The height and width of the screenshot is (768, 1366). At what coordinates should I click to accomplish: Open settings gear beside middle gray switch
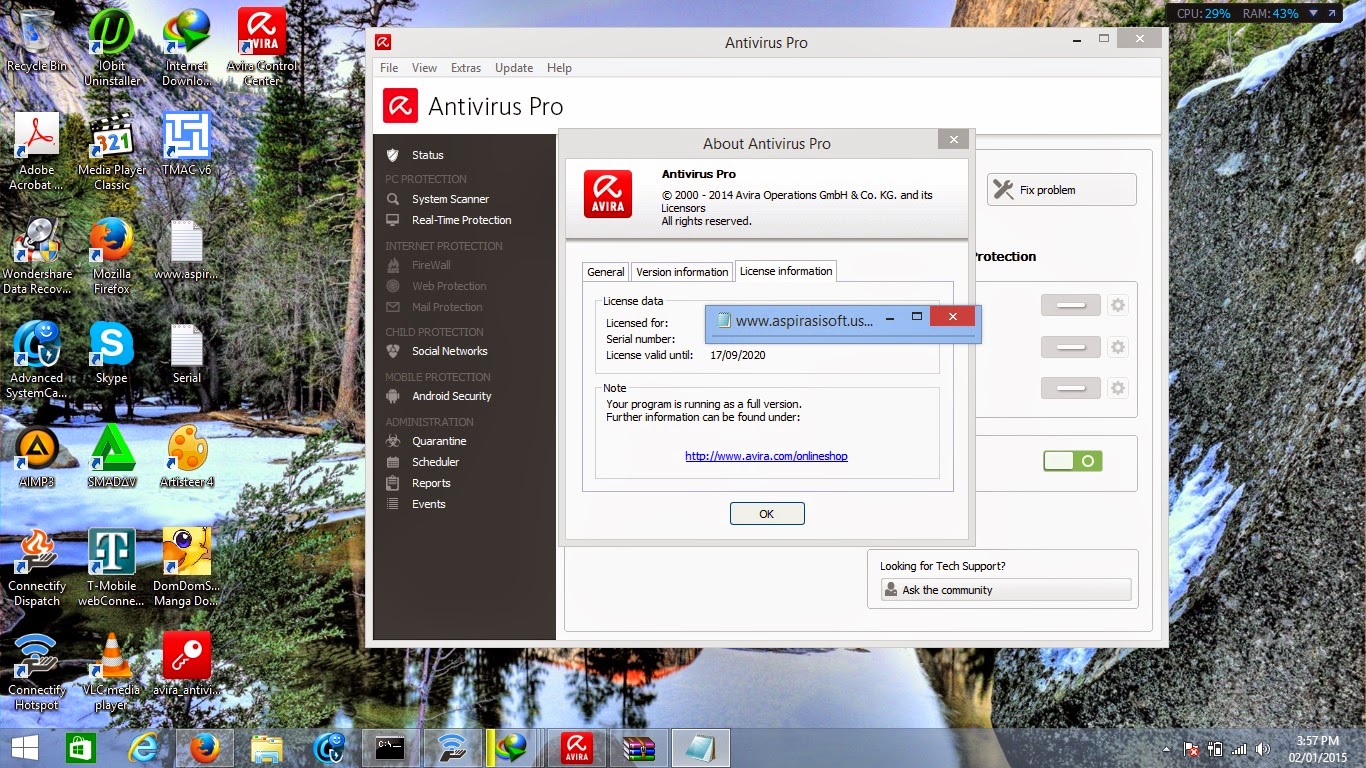(x=1118, y=347)
